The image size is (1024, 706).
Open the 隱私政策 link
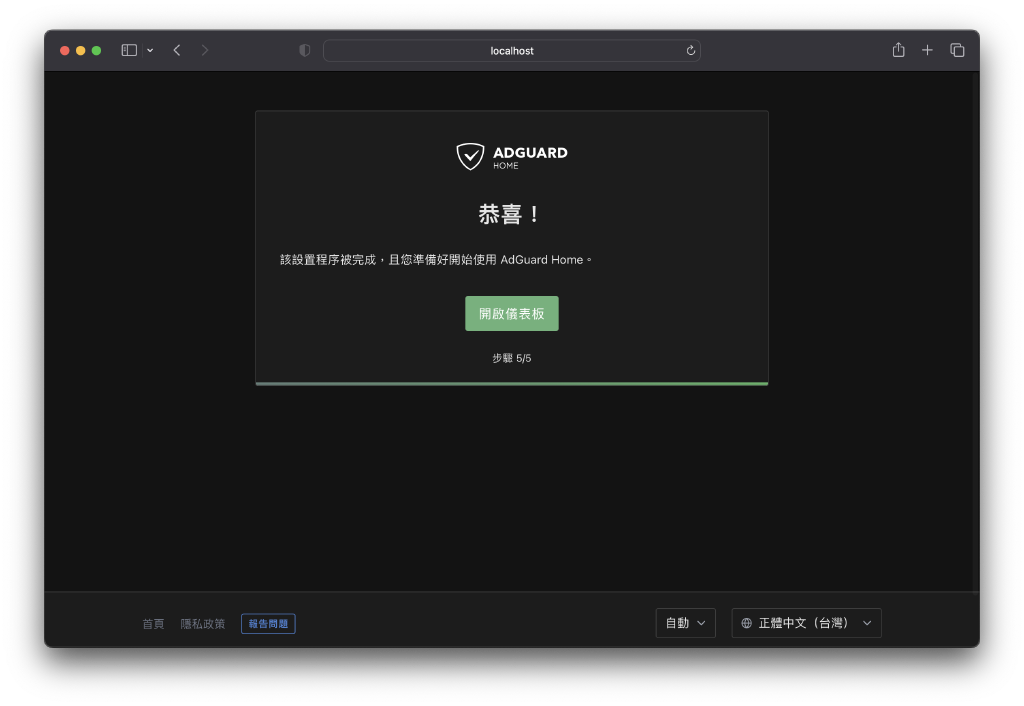pyautogui.click(x=203, y=623)
